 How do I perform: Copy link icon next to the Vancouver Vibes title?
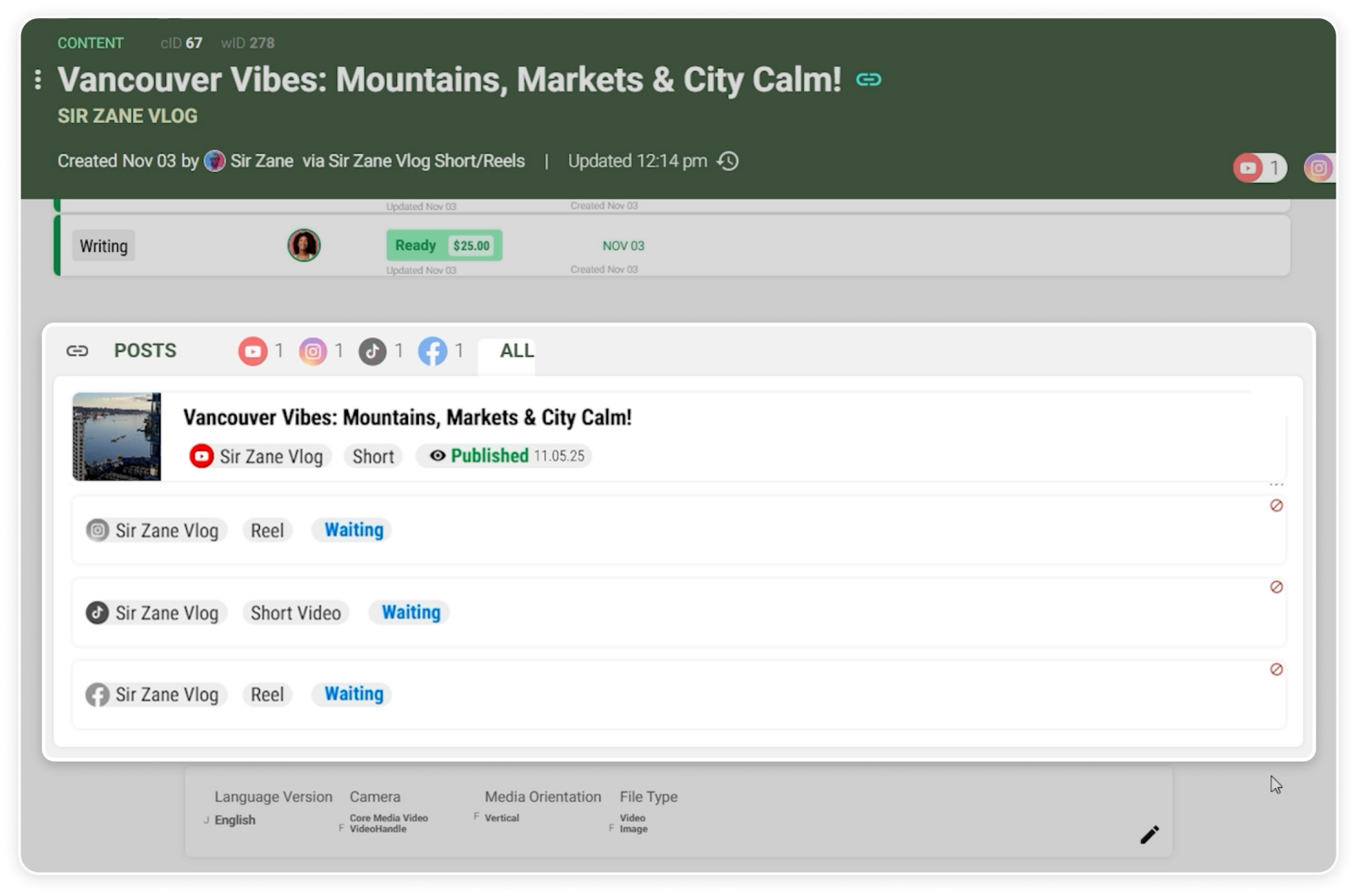[868, 80]
